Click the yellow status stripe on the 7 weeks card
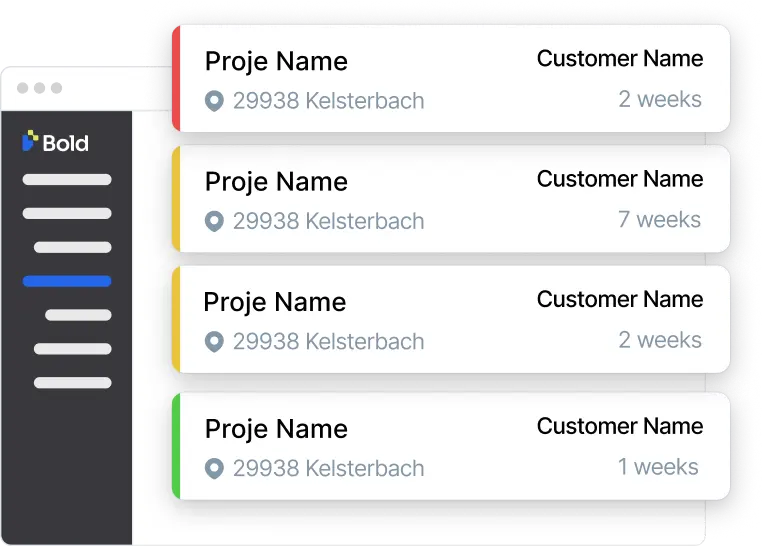 click(x=176, y=198)
